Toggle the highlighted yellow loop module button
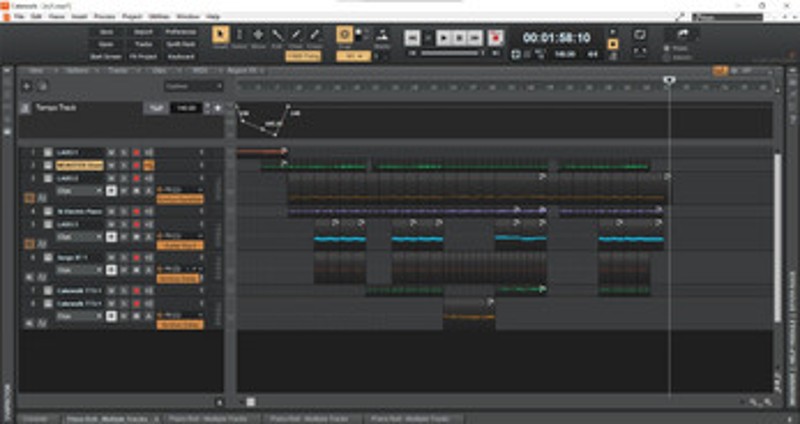Viewport: 800px width, 424px height. (x=613, y=44)
